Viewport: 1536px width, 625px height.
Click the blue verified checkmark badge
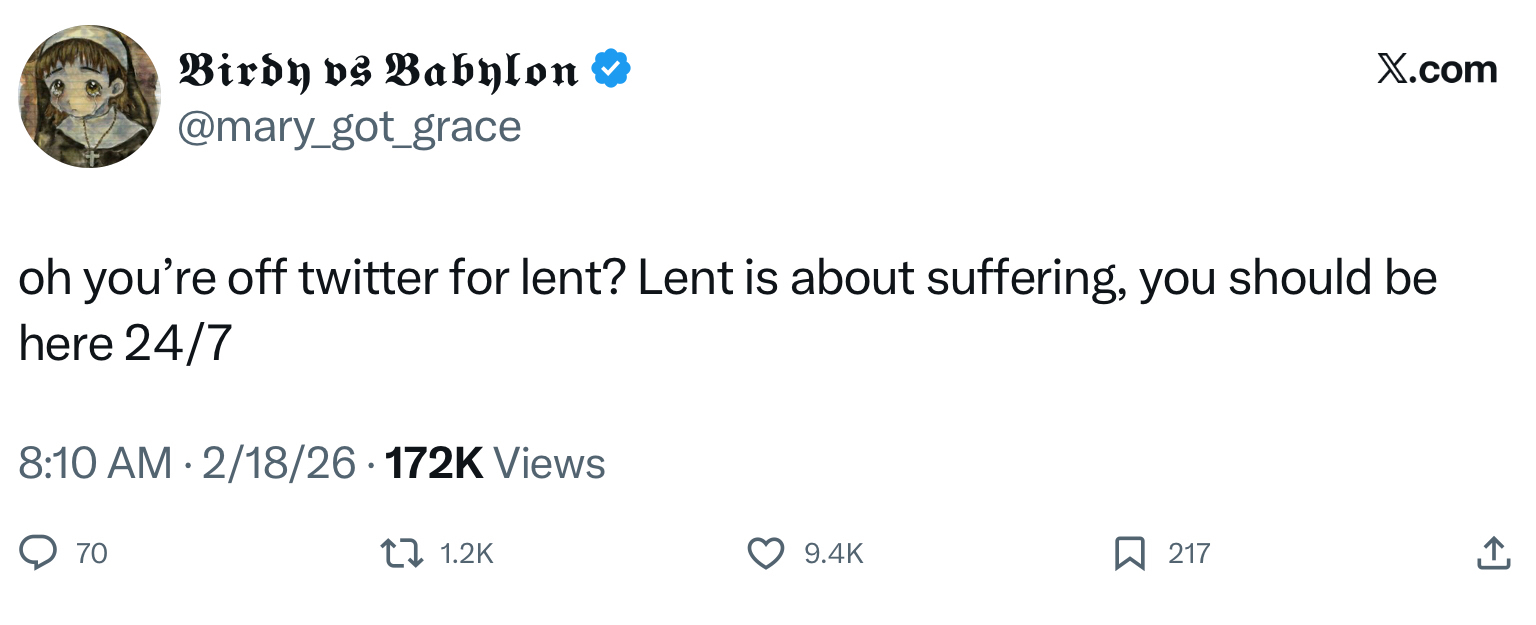611,70
